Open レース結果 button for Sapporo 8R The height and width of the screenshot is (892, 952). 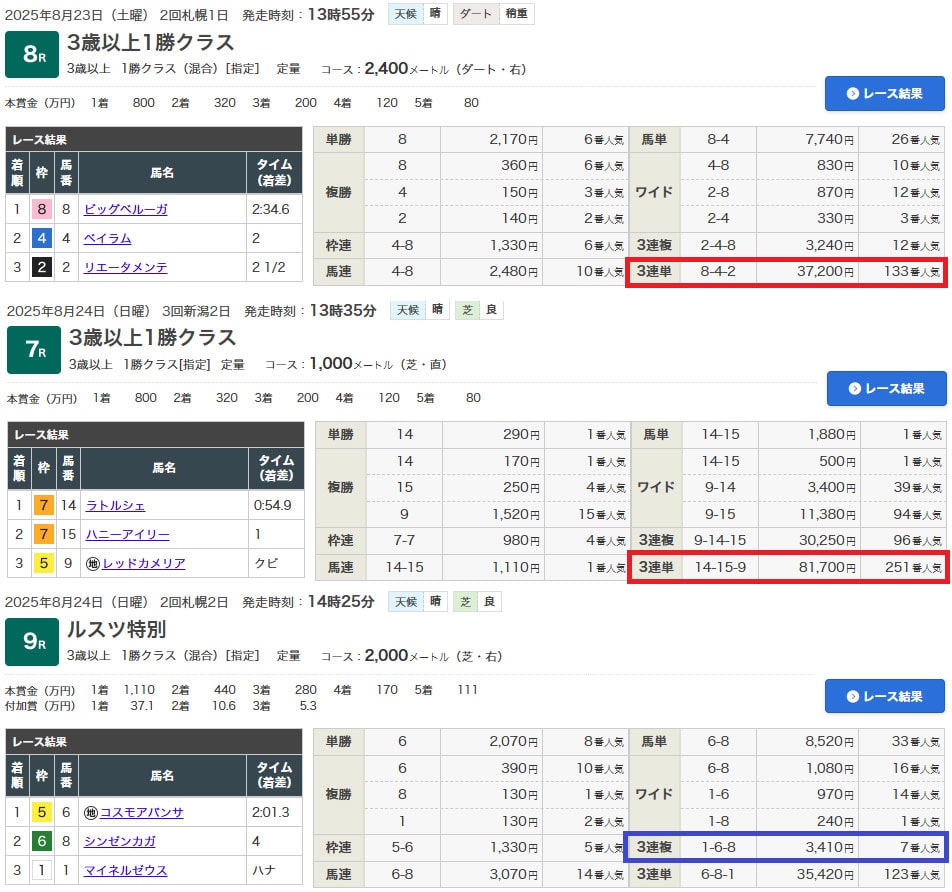pos(884,93)
